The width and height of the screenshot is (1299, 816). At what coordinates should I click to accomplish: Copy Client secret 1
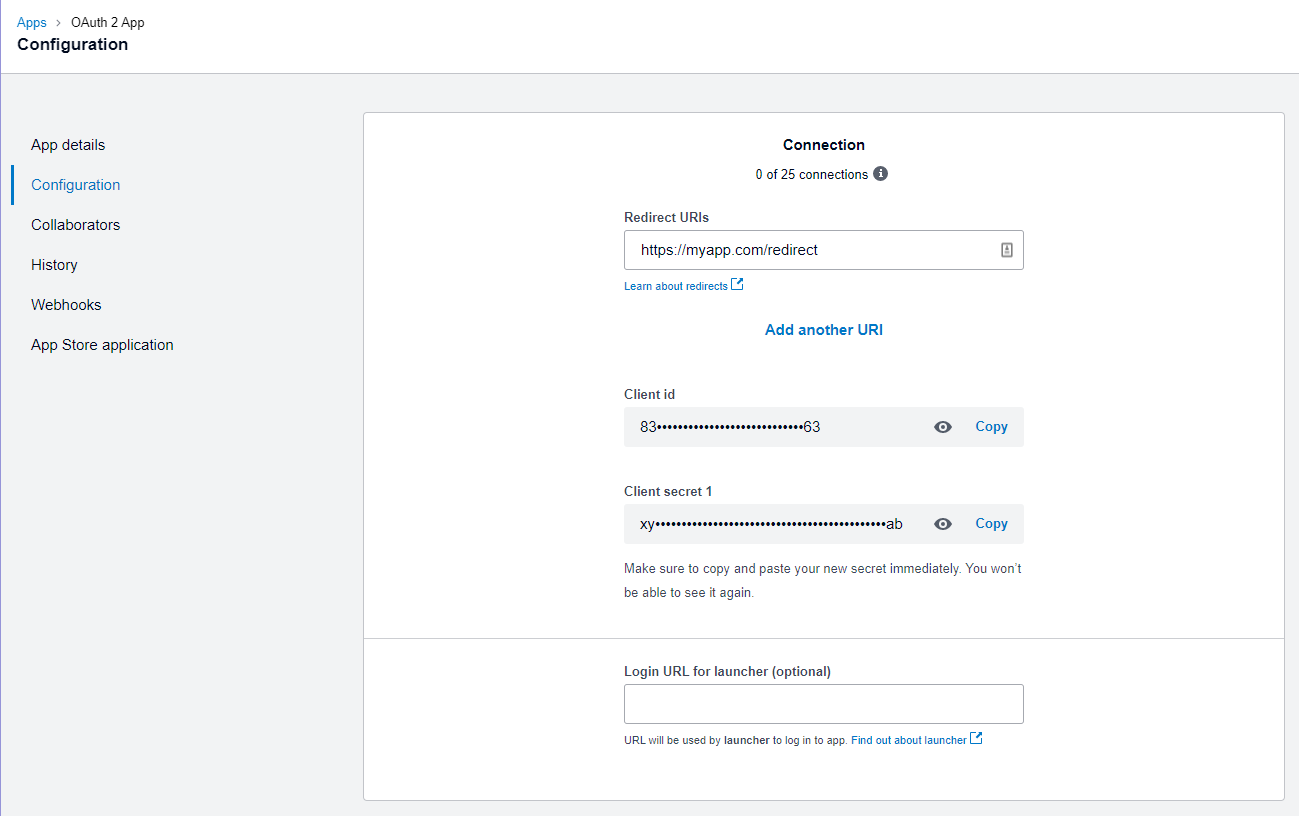click(x=991, y=523)
